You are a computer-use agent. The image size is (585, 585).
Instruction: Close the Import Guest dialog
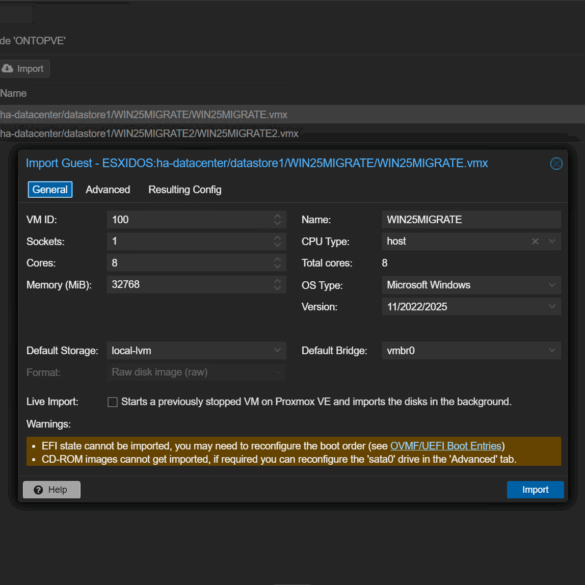(x=556, y=163)
